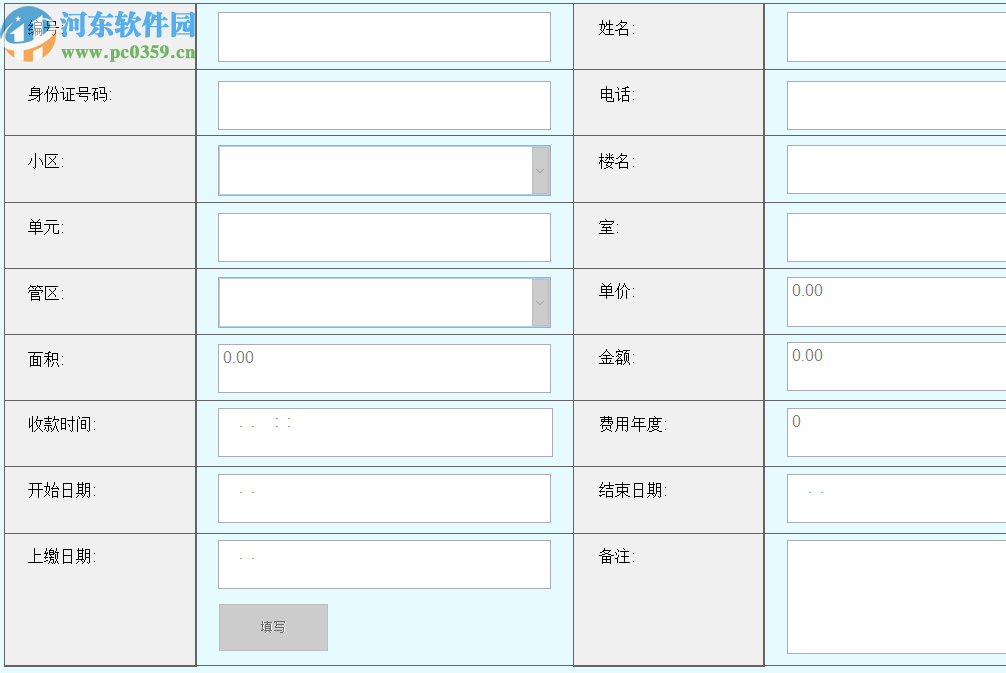This screenshot has width=1006, height=673.
Task: Click the 金额 amount 0.00 field
Action: coord(895,368)
